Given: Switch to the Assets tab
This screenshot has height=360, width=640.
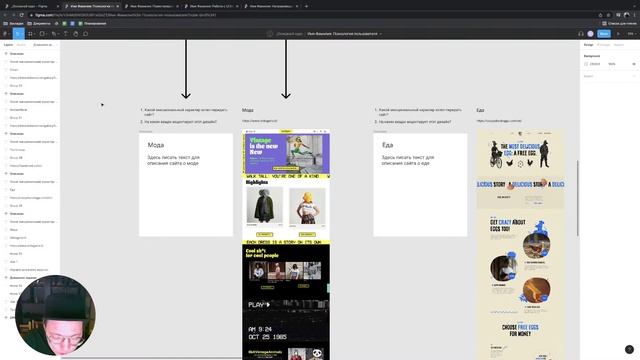Looking at the screenshot, I should click(21, 44).
